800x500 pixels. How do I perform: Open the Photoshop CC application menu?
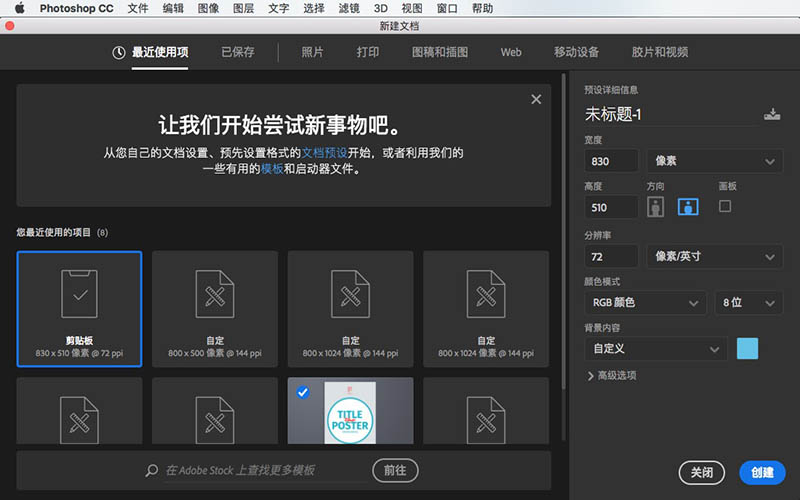(77, 8)
